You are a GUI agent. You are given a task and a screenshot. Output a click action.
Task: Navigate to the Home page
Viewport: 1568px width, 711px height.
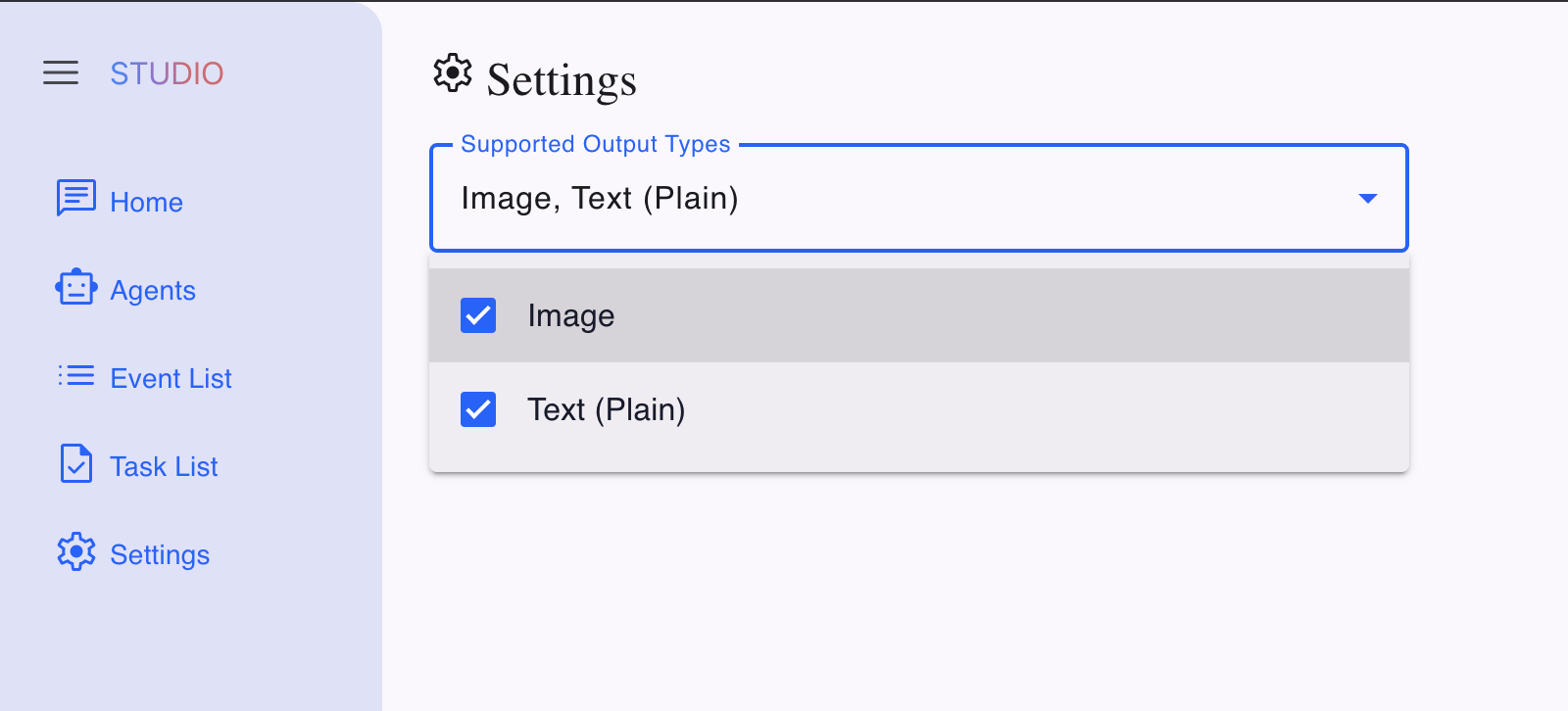[146, 203]
